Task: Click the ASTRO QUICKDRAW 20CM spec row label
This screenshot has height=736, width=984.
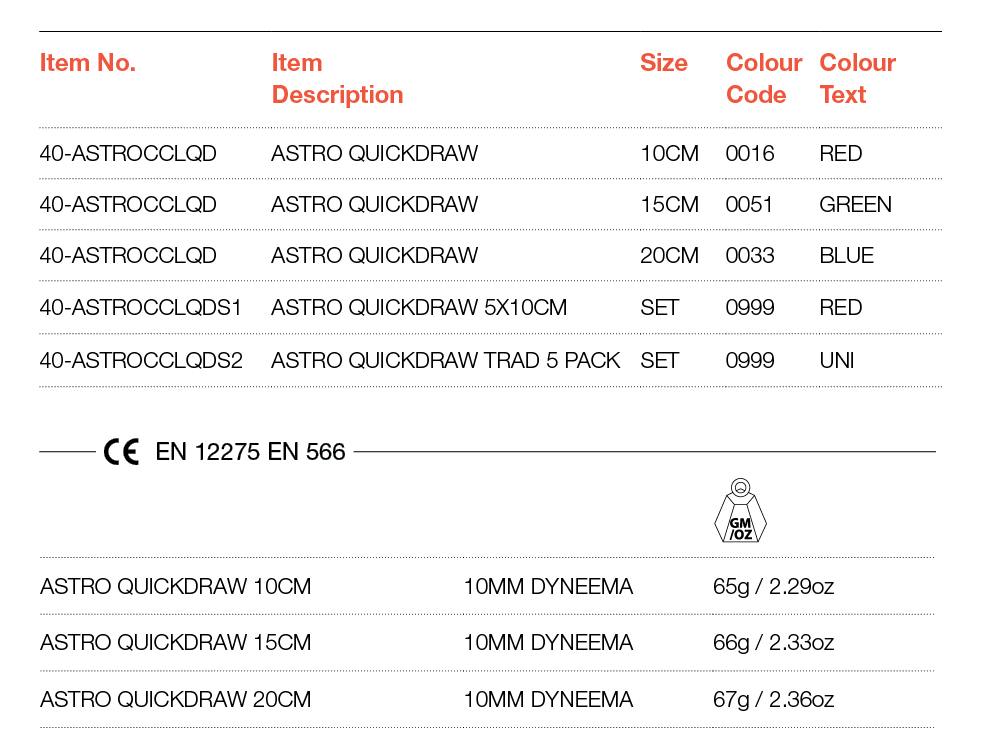Action: (x=175, y=700)
